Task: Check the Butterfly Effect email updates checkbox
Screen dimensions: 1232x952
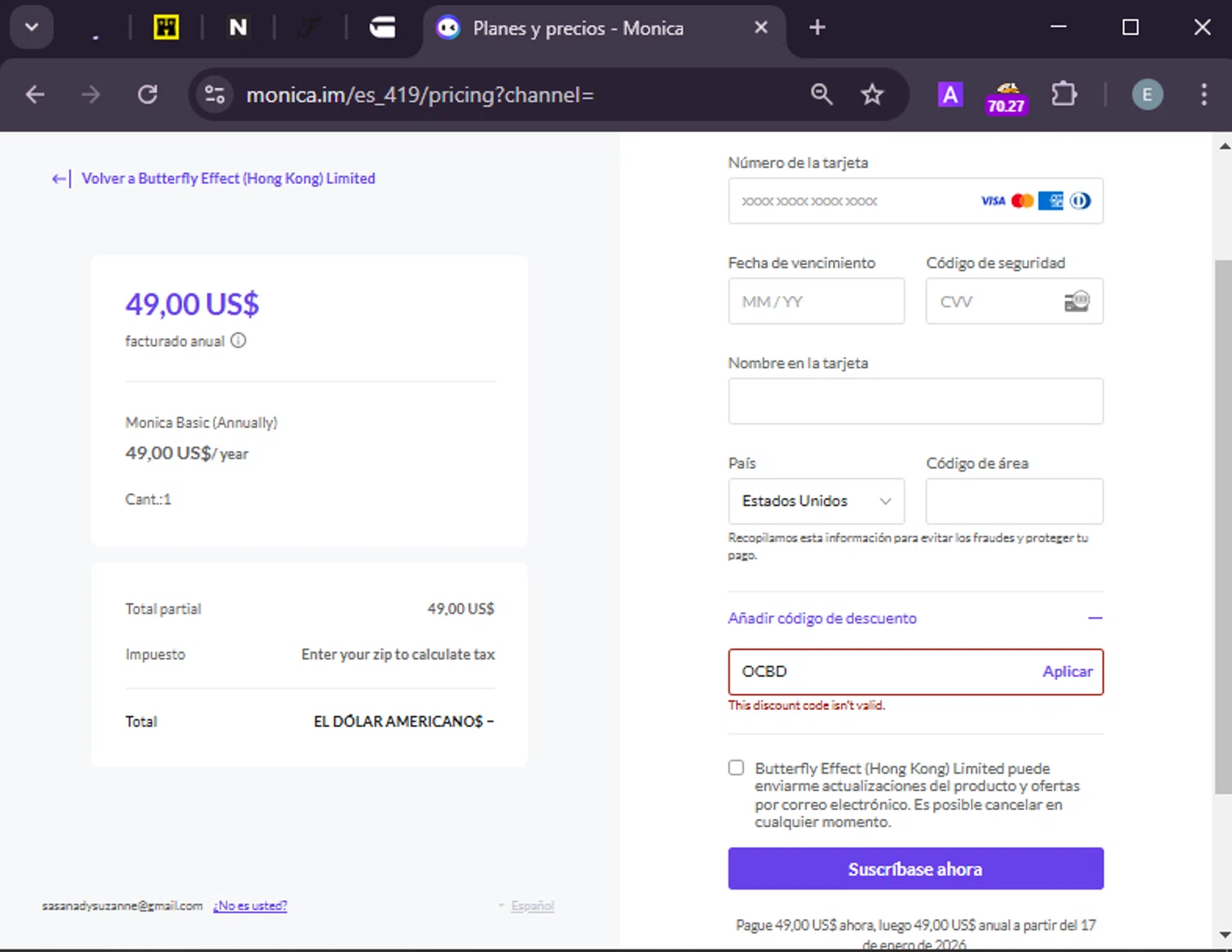Action: click(736, 767)
